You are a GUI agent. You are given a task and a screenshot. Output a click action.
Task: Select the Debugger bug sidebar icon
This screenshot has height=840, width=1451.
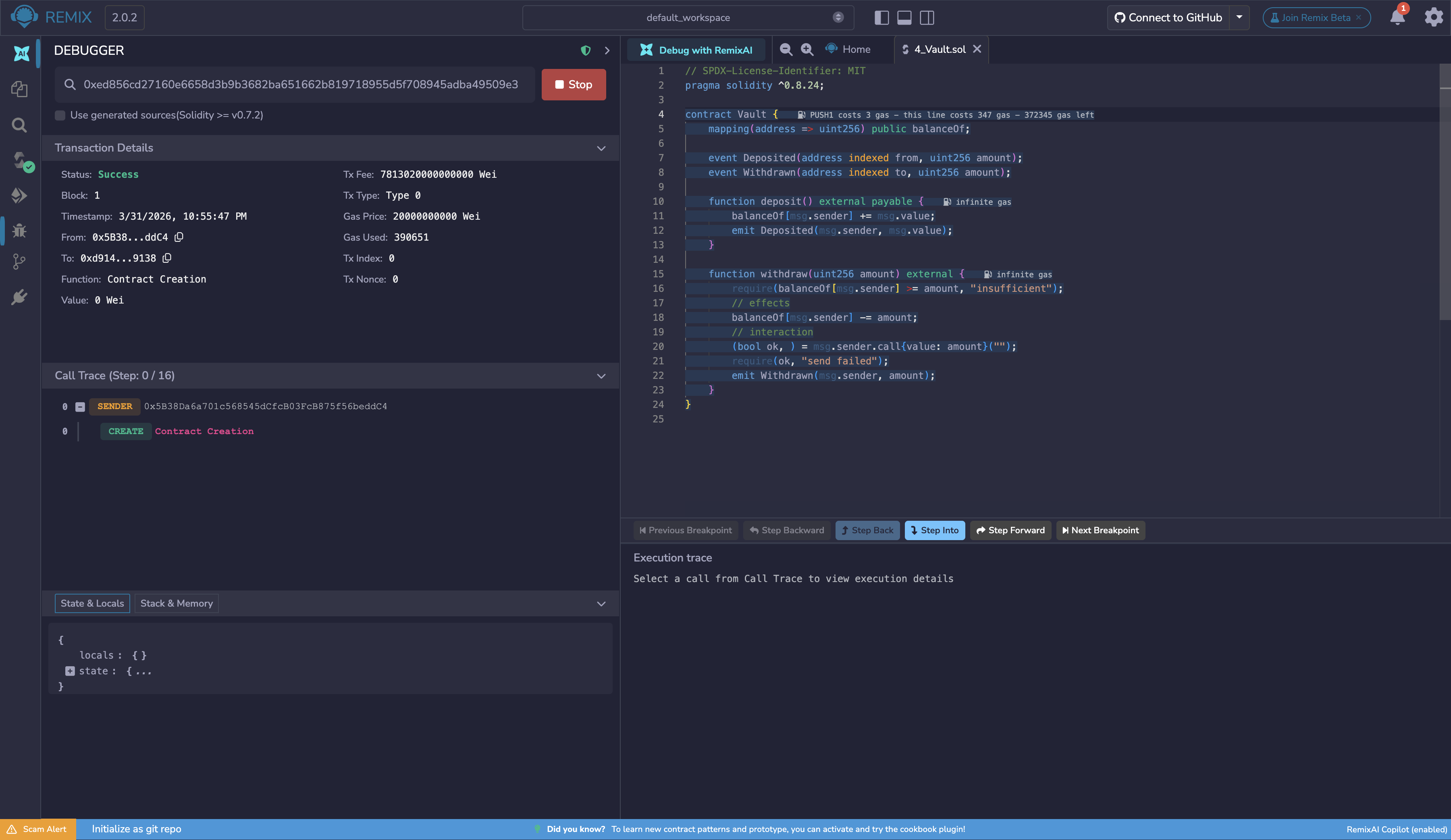pos(20,230)
